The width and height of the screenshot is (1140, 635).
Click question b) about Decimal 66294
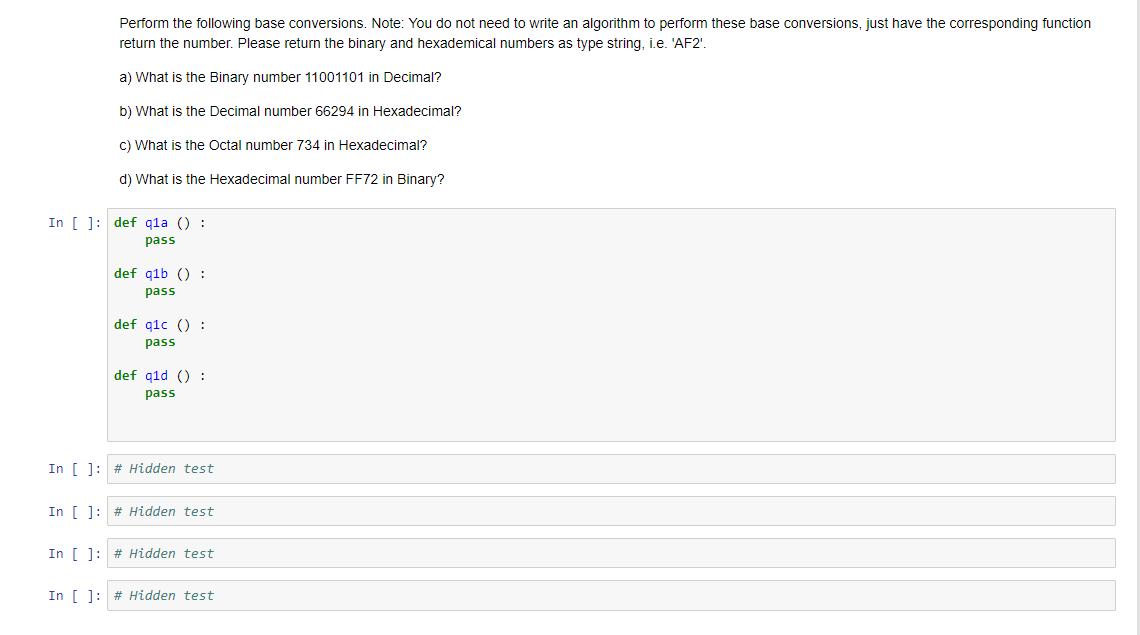290,111
